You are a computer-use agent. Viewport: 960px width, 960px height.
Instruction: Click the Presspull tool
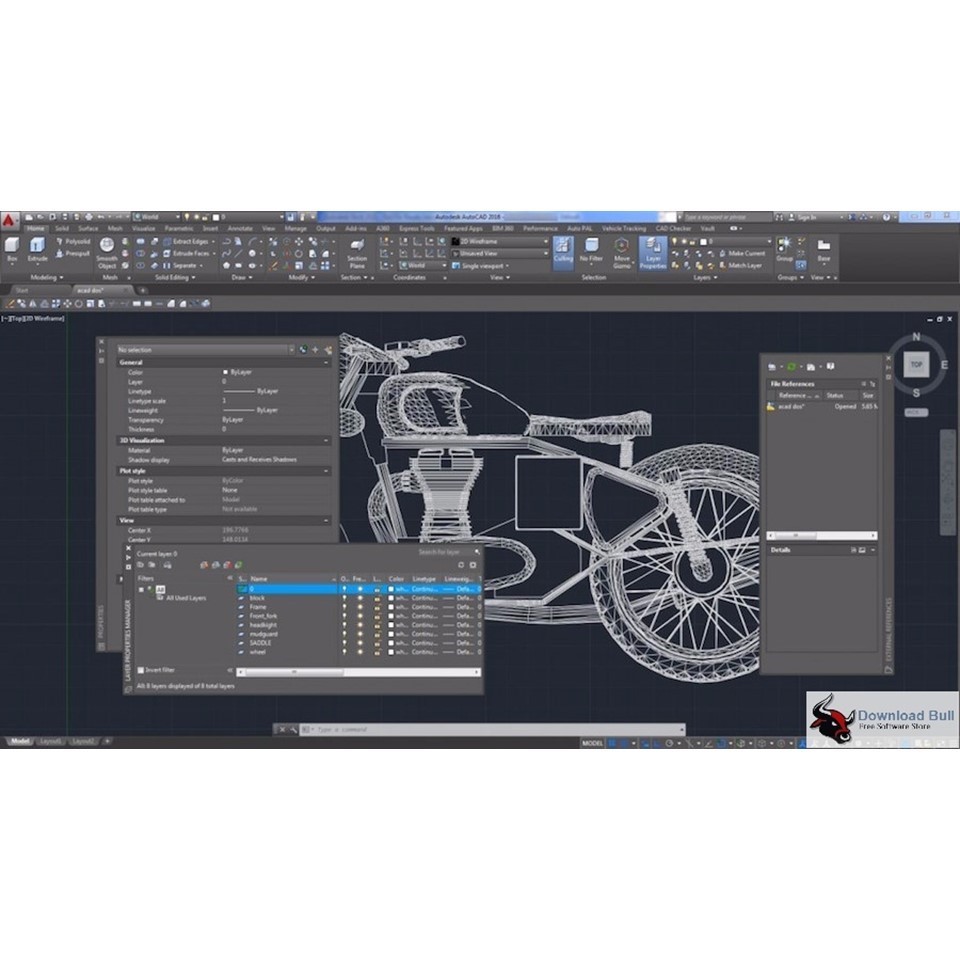point(77,253)
